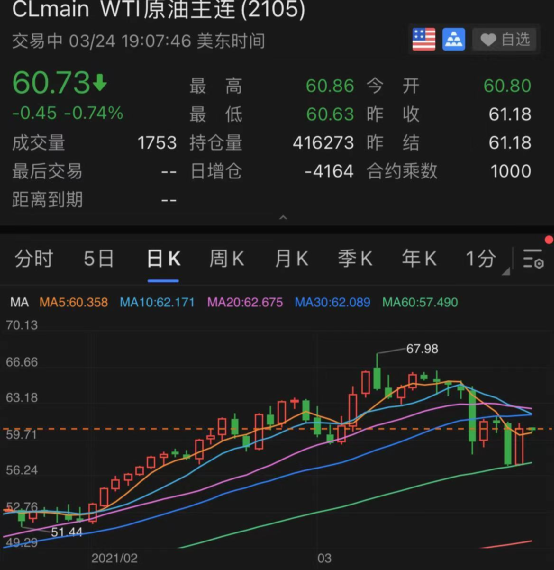This screenshot has width=554, height=570.
Task: Open the MA indicator settings label
Action: 19,302
